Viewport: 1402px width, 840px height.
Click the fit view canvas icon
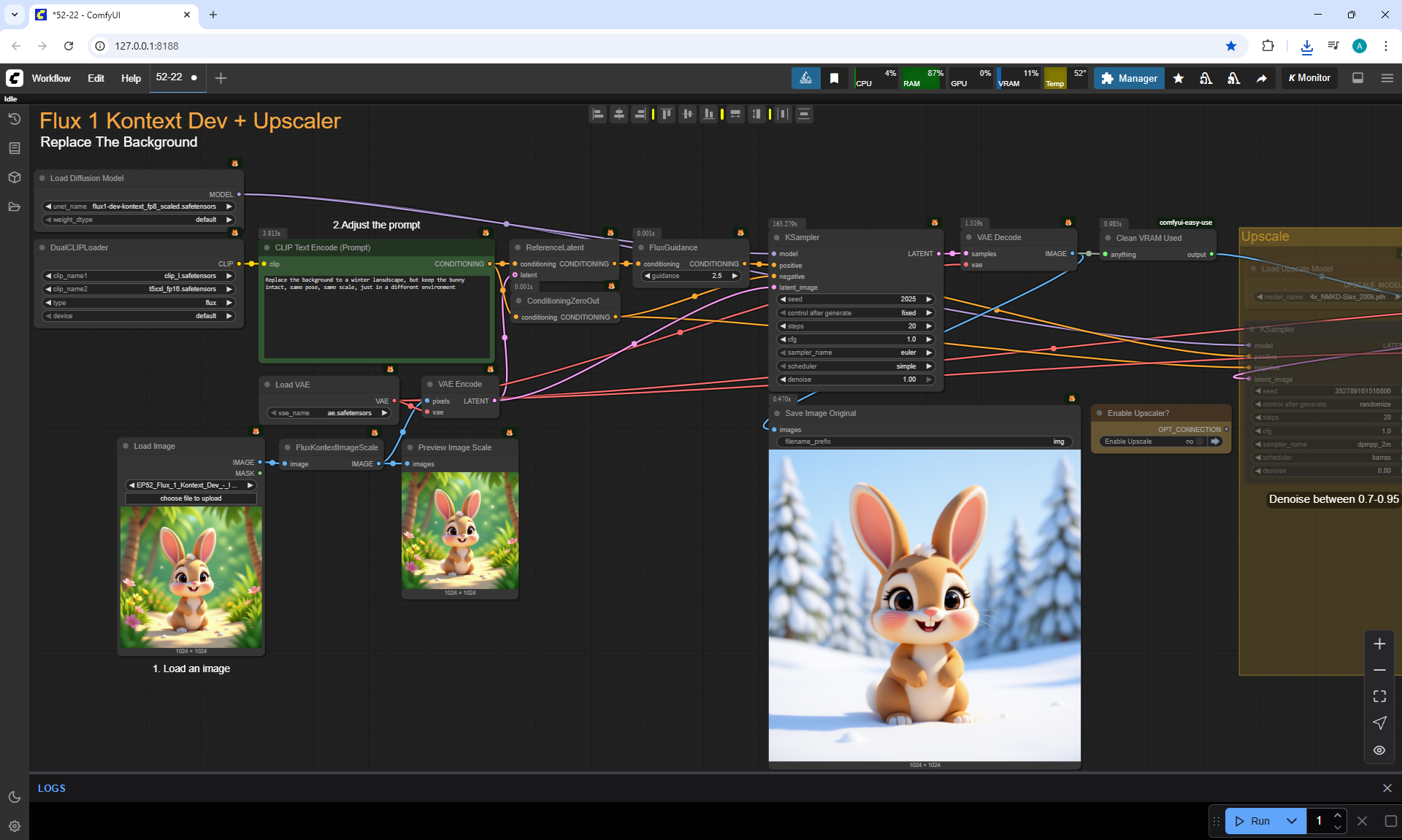(1379, 696)
